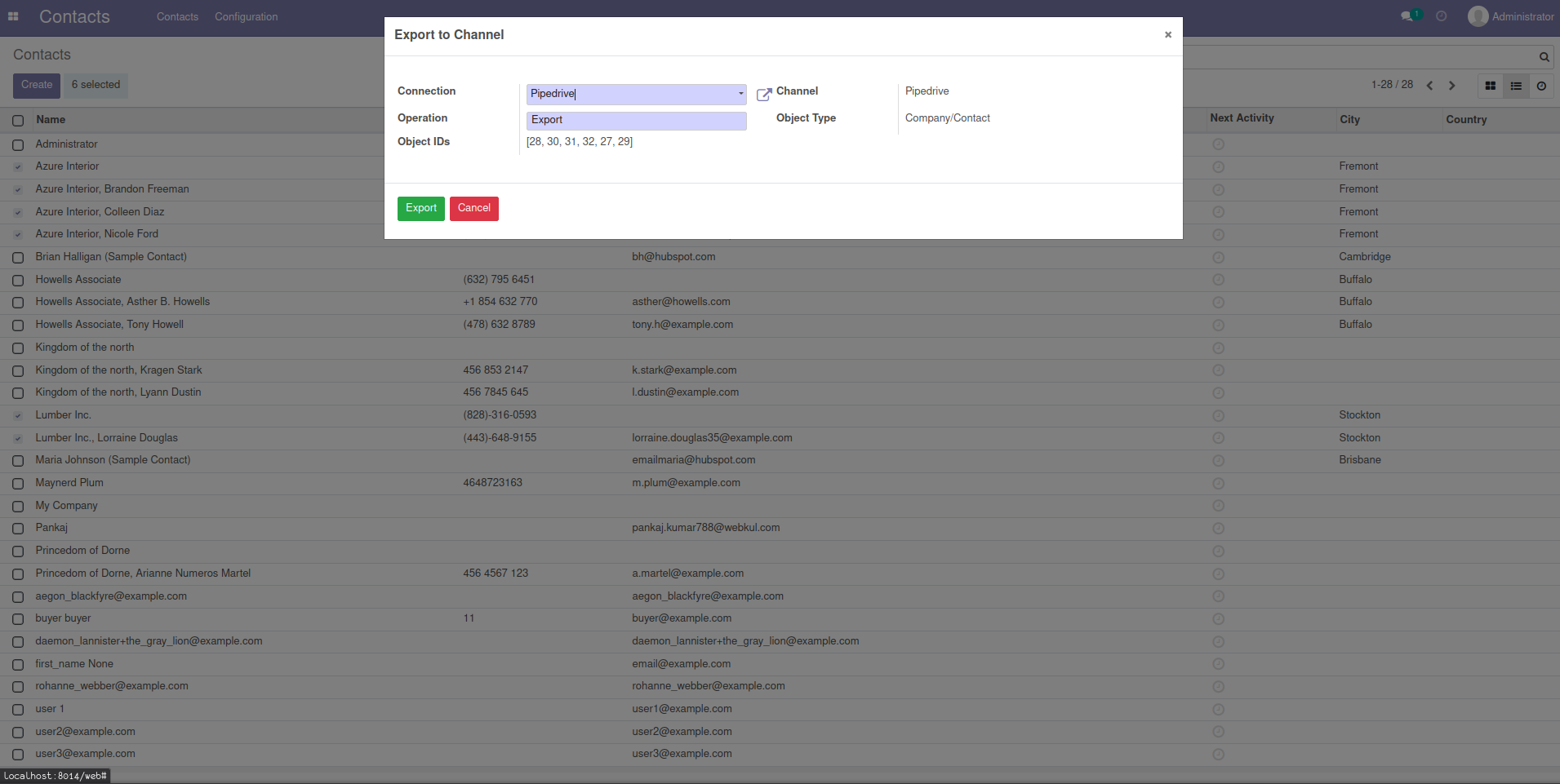Switch to Kanban view

[1490, 86]
